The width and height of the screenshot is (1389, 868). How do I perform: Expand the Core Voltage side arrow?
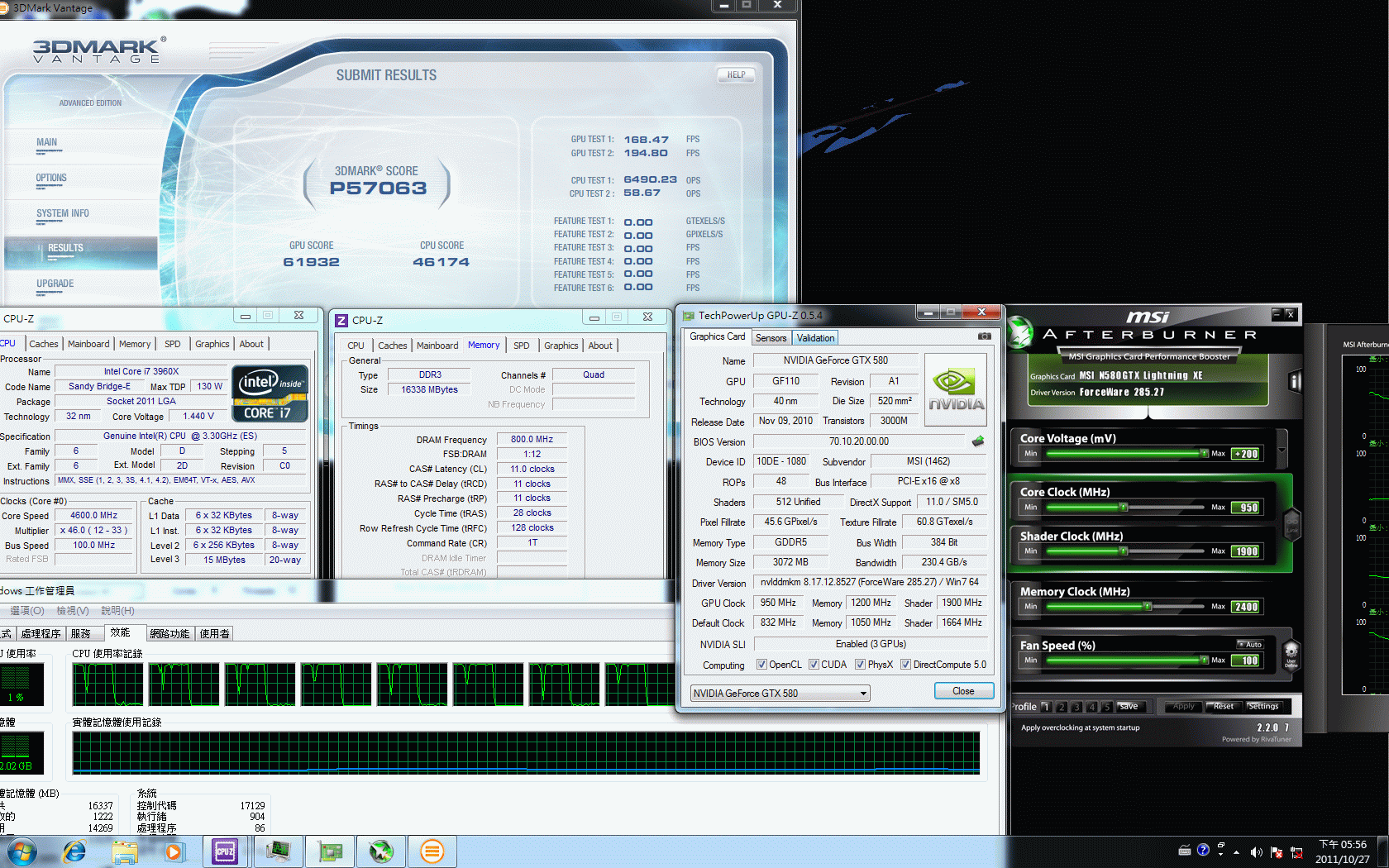[x=1282, y=451]
